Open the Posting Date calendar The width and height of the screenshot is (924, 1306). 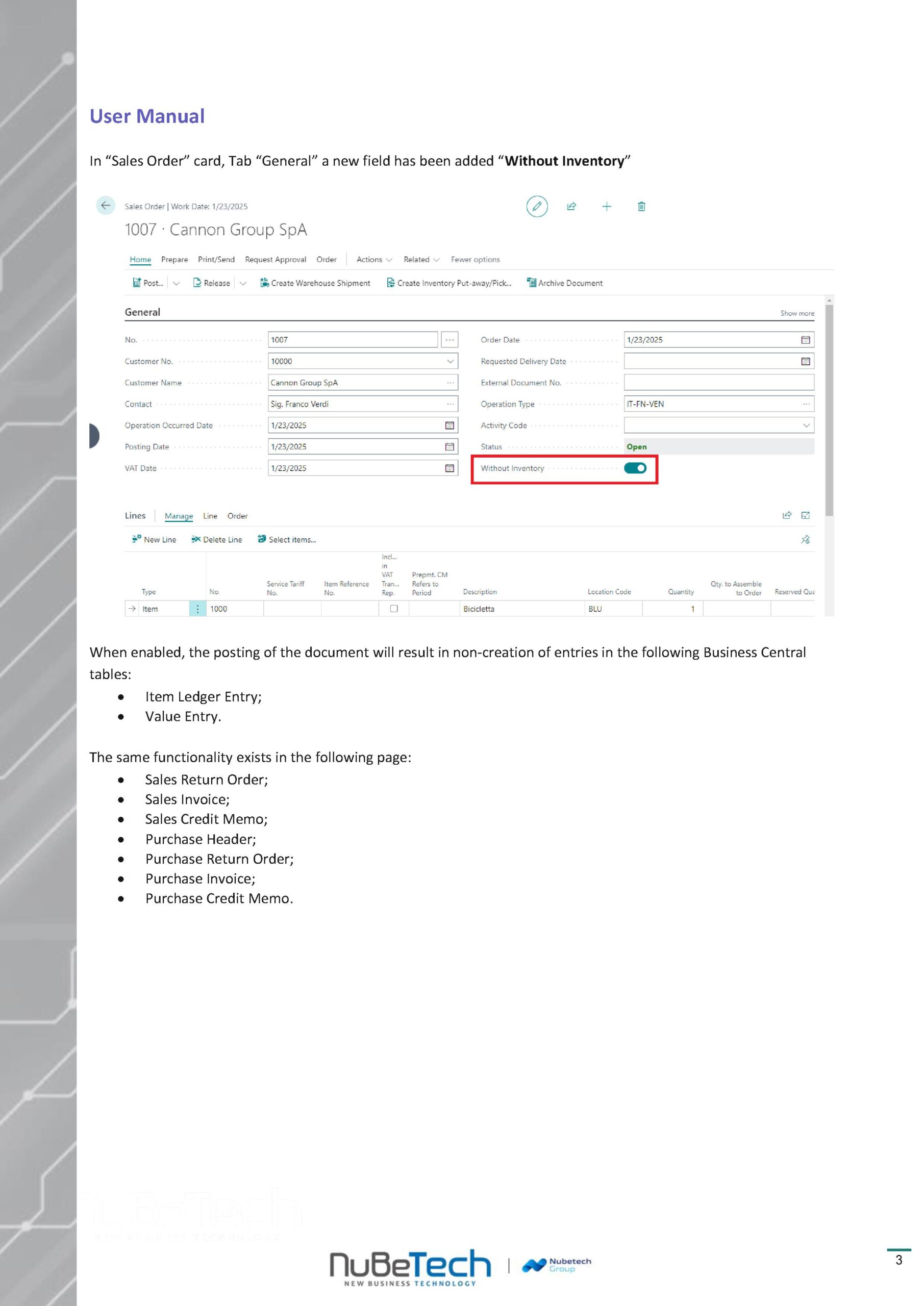pos(449,446)
